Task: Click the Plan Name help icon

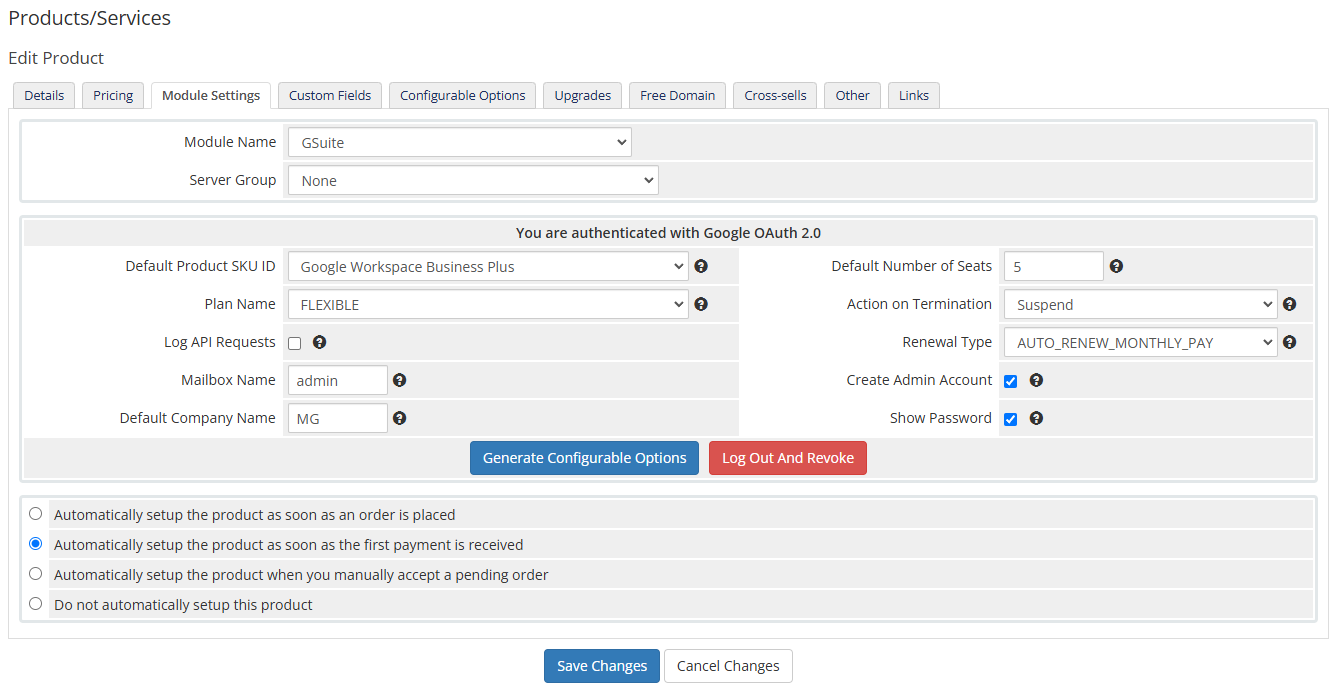Action: point(701,304)
